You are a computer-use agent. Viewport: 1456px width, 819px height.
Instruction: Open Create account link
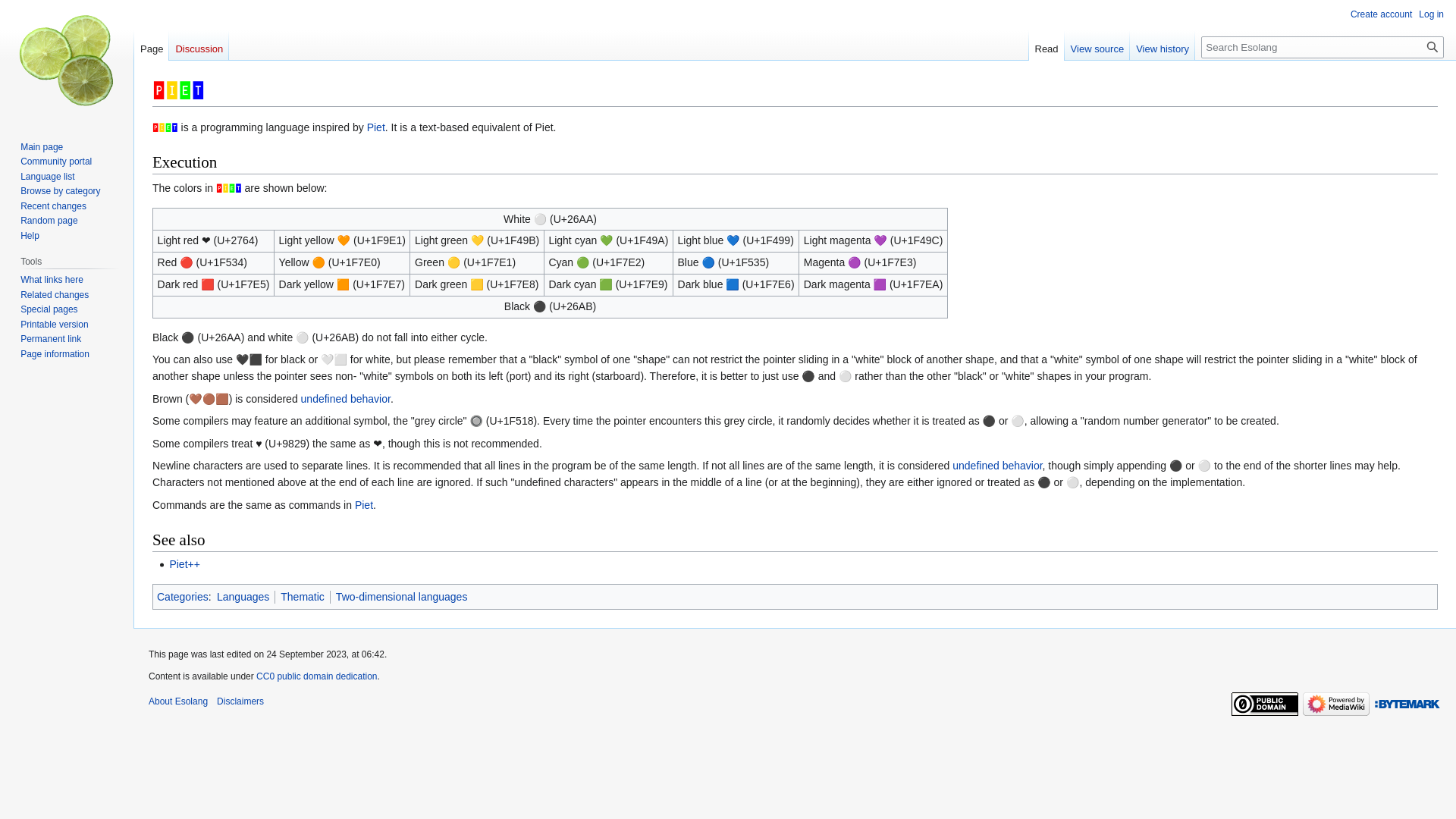1380,14
